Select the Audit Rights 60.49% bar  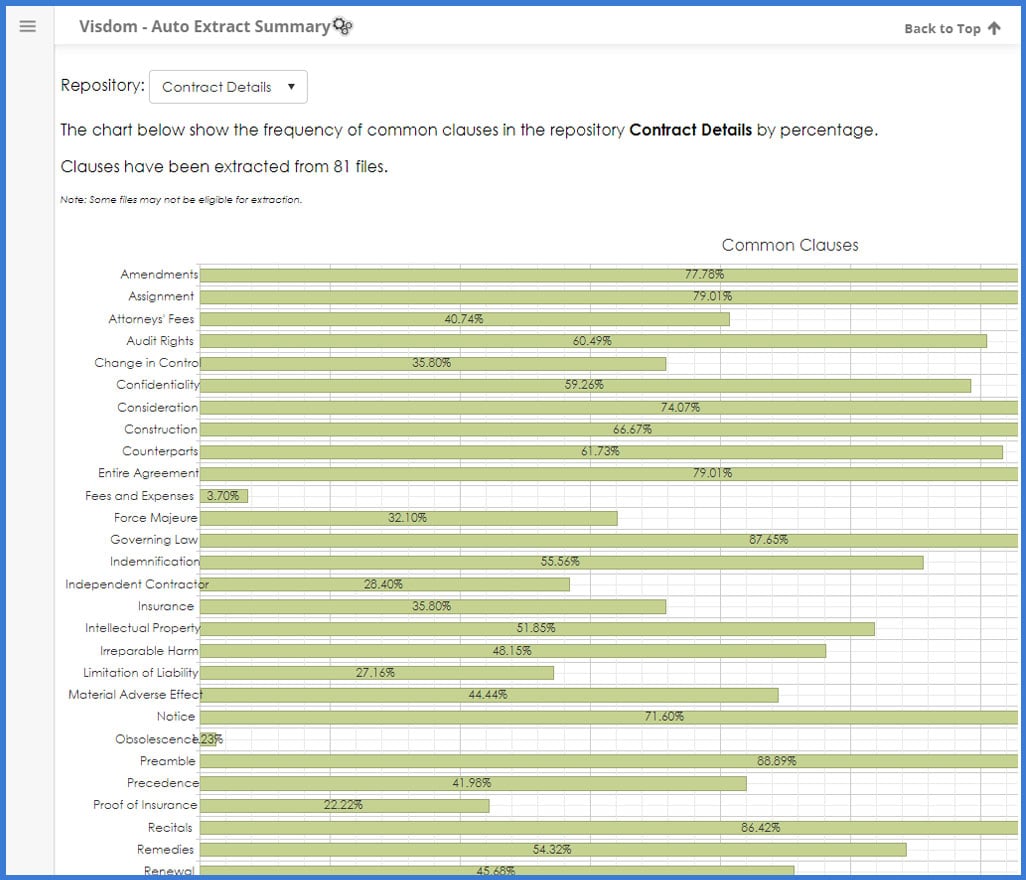[x=592, y=341]
